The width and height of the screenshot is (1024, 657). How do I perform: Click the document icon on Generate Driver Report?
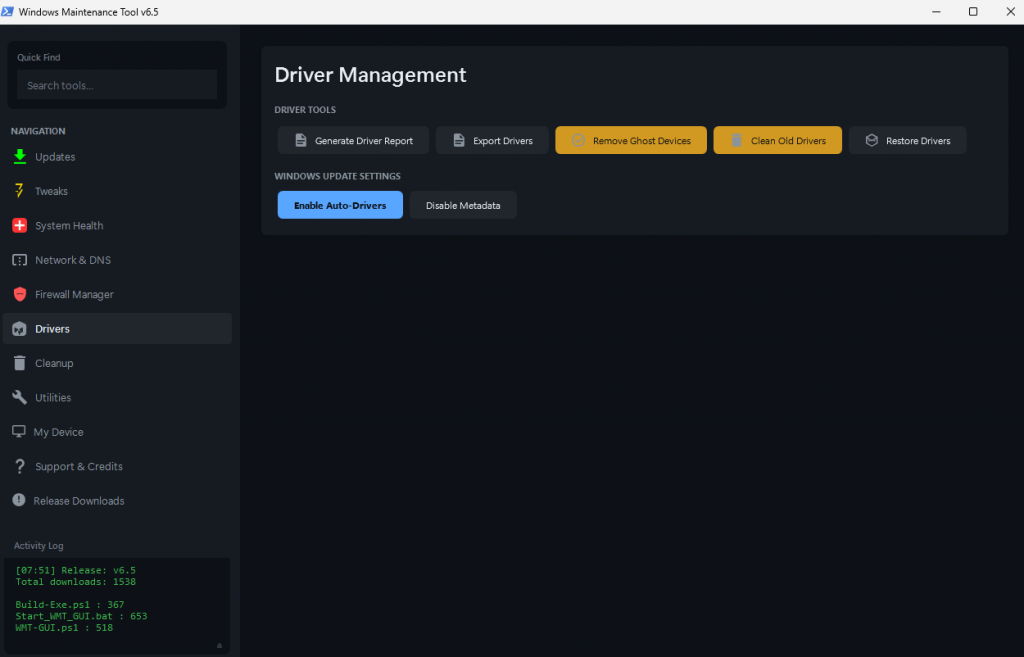pos(300,140)
